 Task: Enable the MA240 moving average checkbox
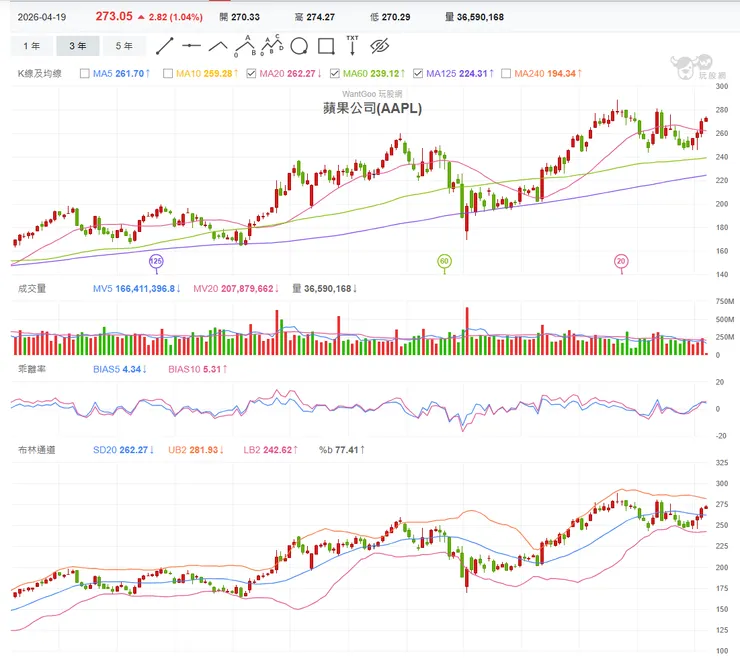coord(506,73)
